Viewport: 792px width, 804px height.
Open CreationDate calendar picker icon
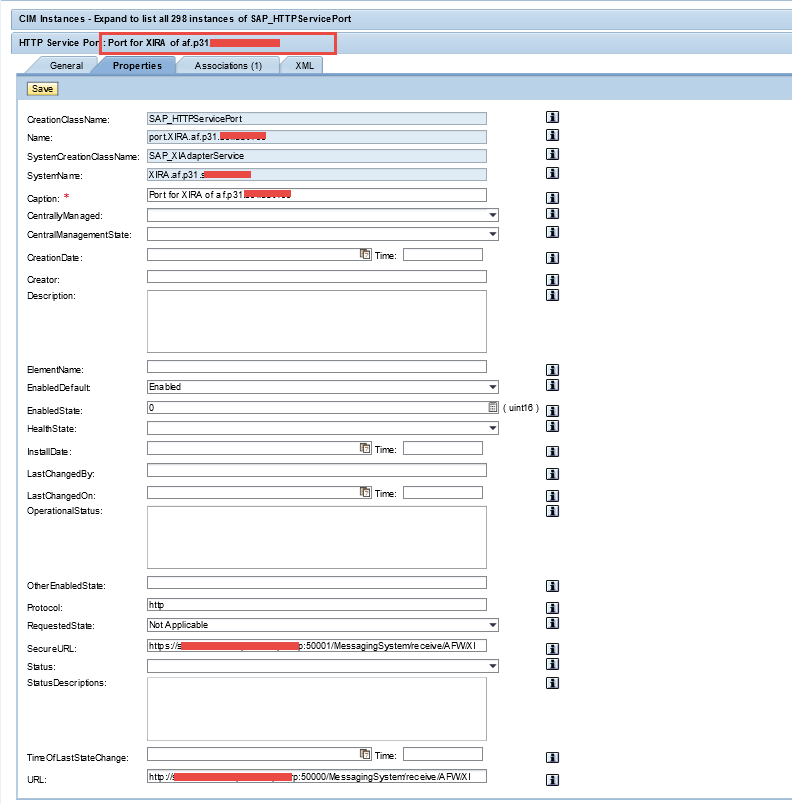(x=365, y=254)
